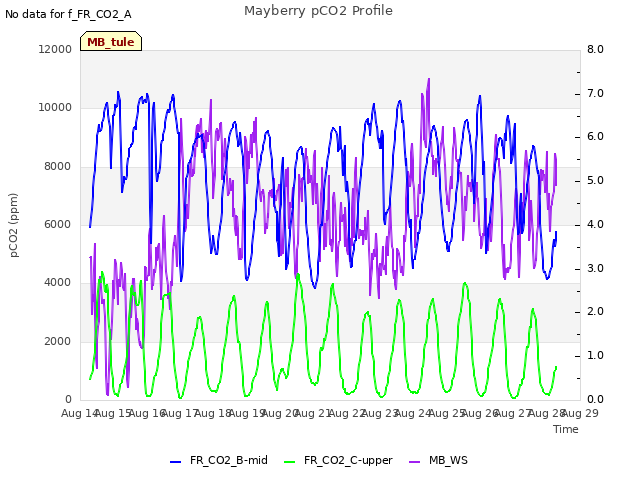640x480 pixels.
Task: Click the MB_tule label badge
Action: (111, 41)
